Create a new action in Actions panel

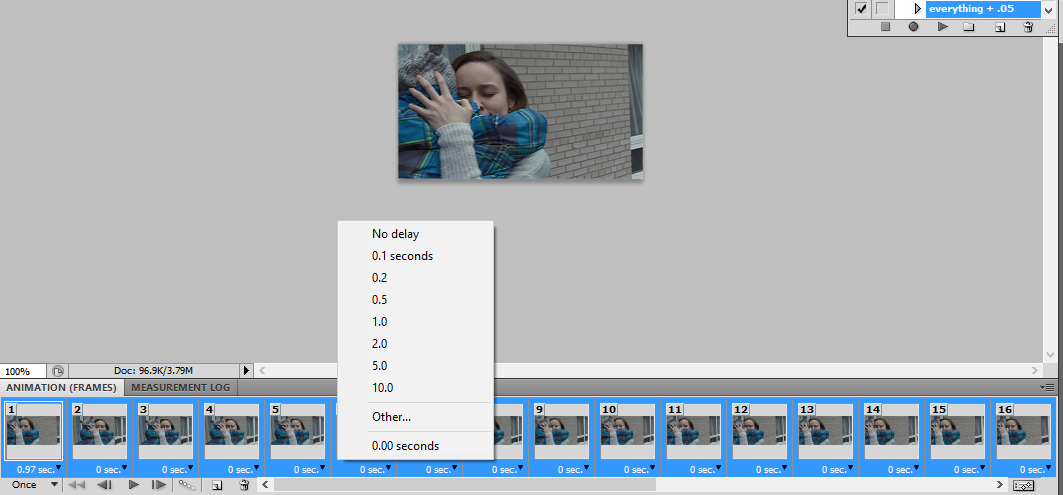999,27
